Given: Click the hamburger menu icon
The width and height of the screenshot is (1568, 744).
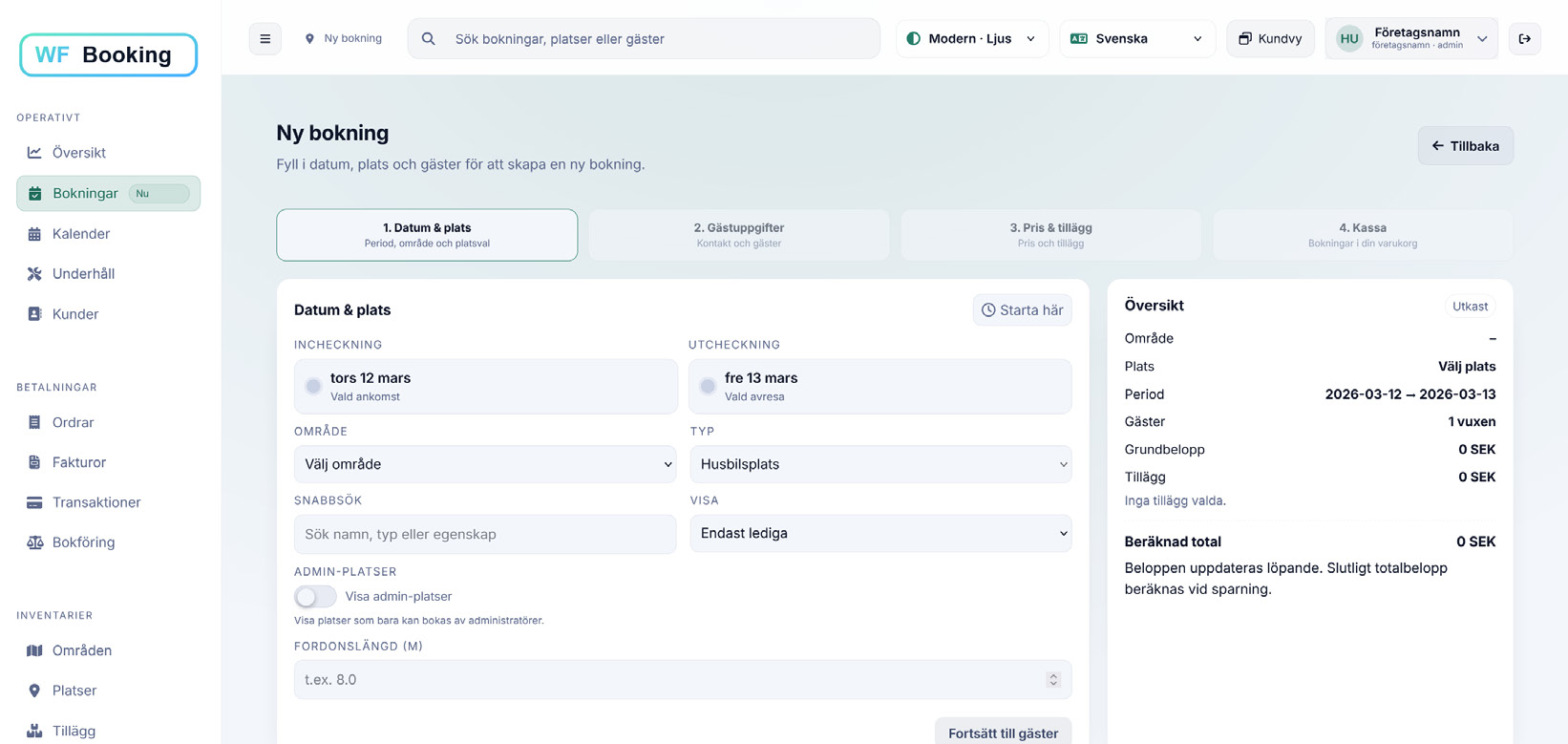Looking at the screenshot, I should [x=265, y=39].
